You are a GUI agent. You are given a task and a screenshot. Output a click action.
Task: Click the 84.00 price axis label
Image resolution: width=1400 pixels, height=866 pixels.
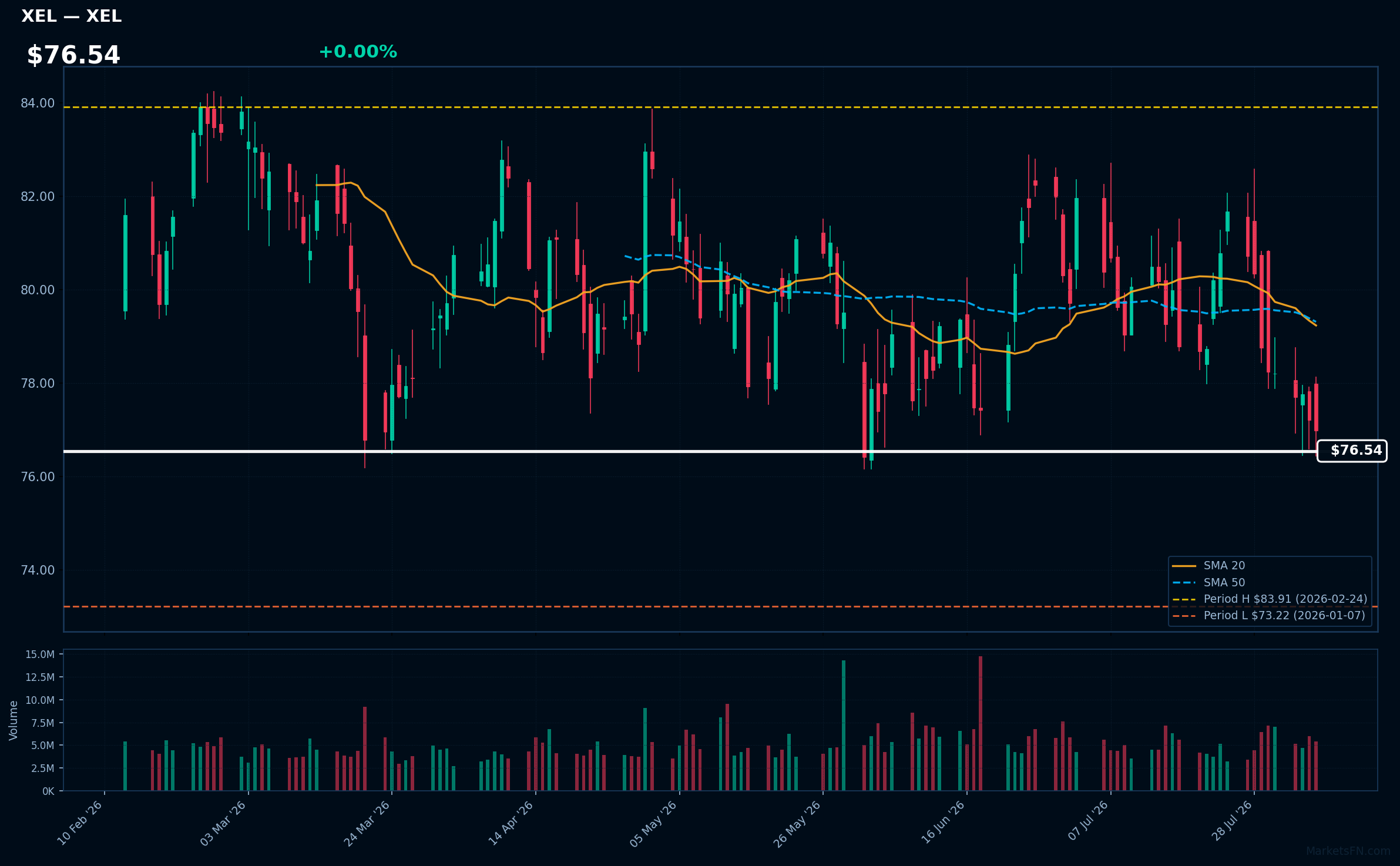[x=38, y=103]
